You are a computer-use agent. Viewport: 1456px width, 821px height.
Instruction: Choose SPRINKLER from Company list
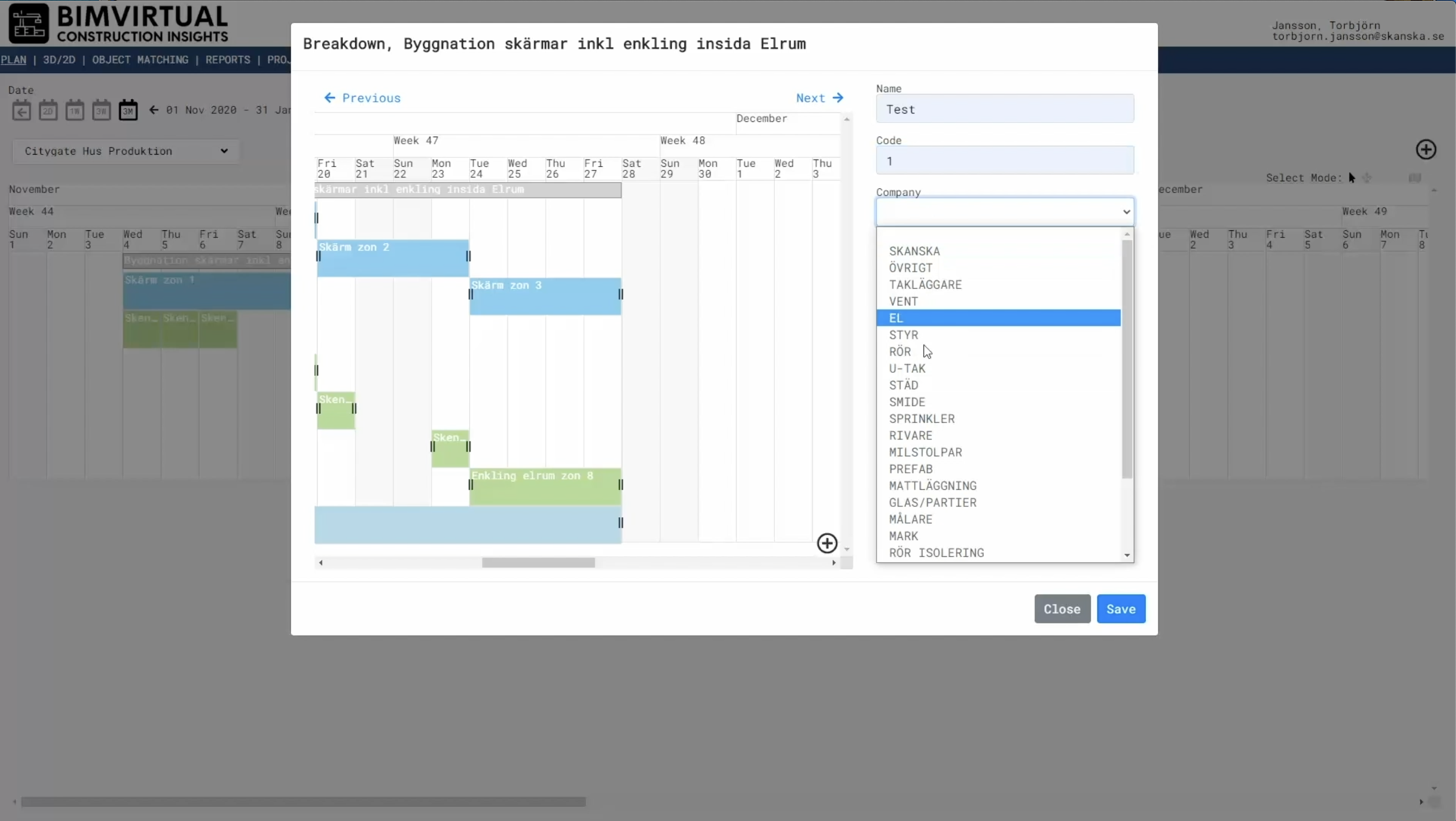point(998,419)
